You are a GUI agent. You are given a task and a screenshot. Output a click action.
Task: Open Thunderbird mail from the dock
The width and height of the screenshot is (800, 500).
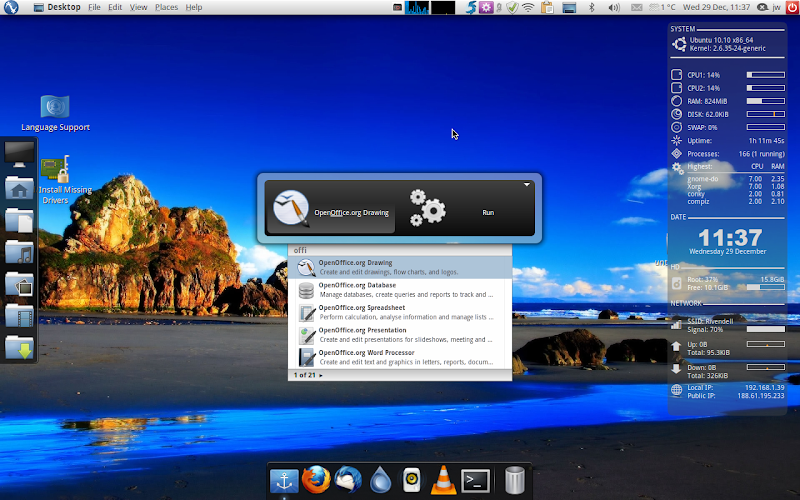[348, 481]
